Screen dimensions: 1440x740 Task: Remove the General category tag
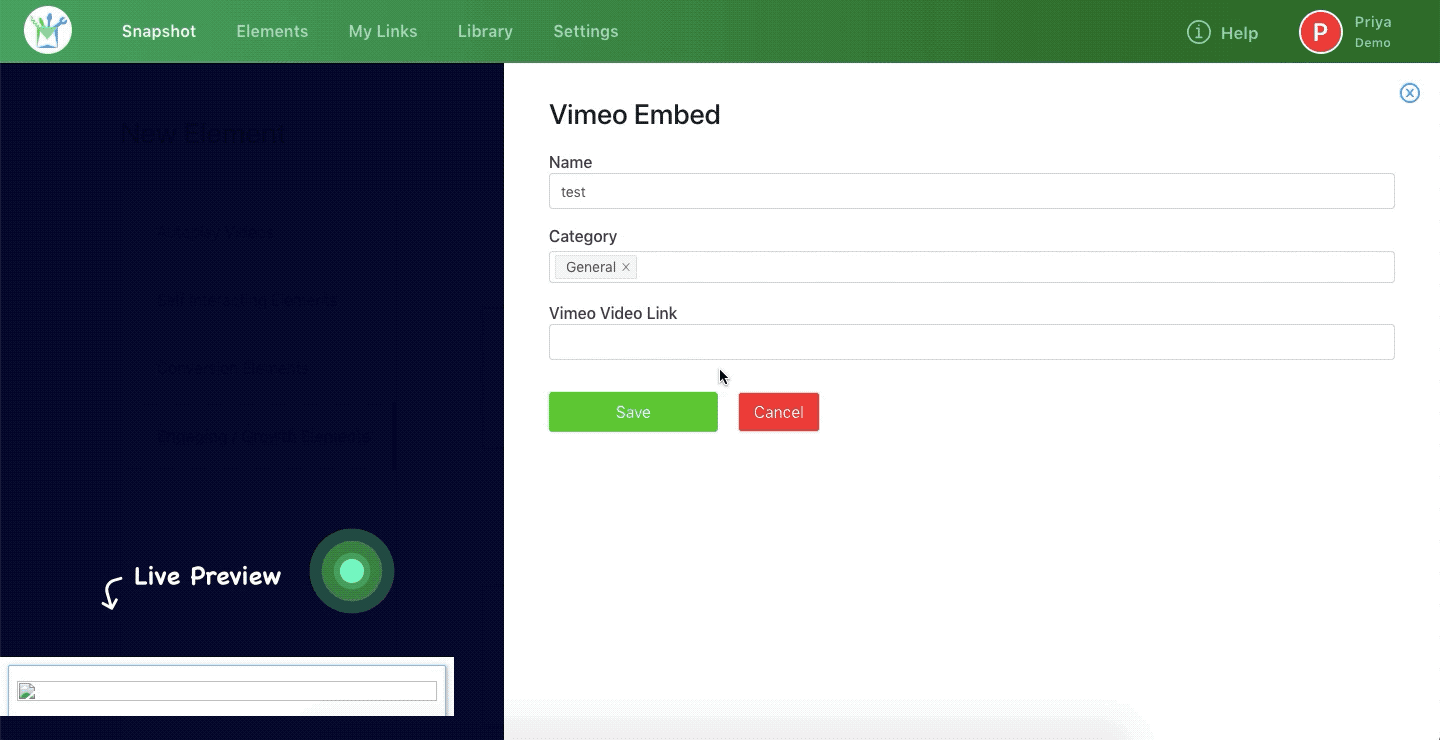626,267
